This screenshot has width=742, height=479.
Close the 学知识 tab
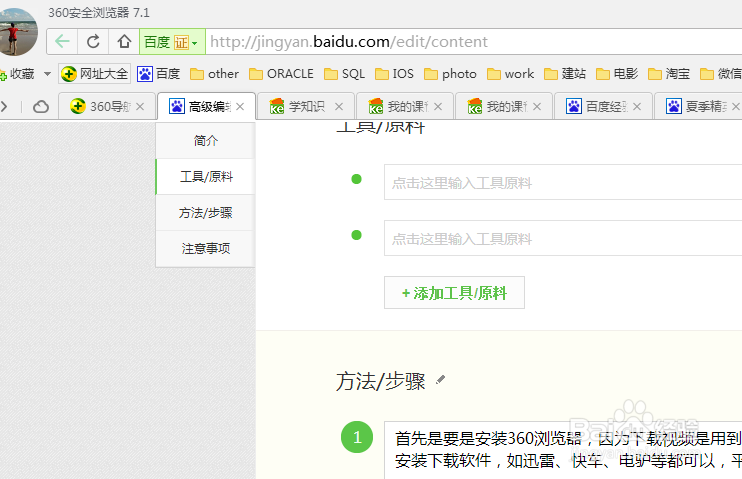coord(339,107)
